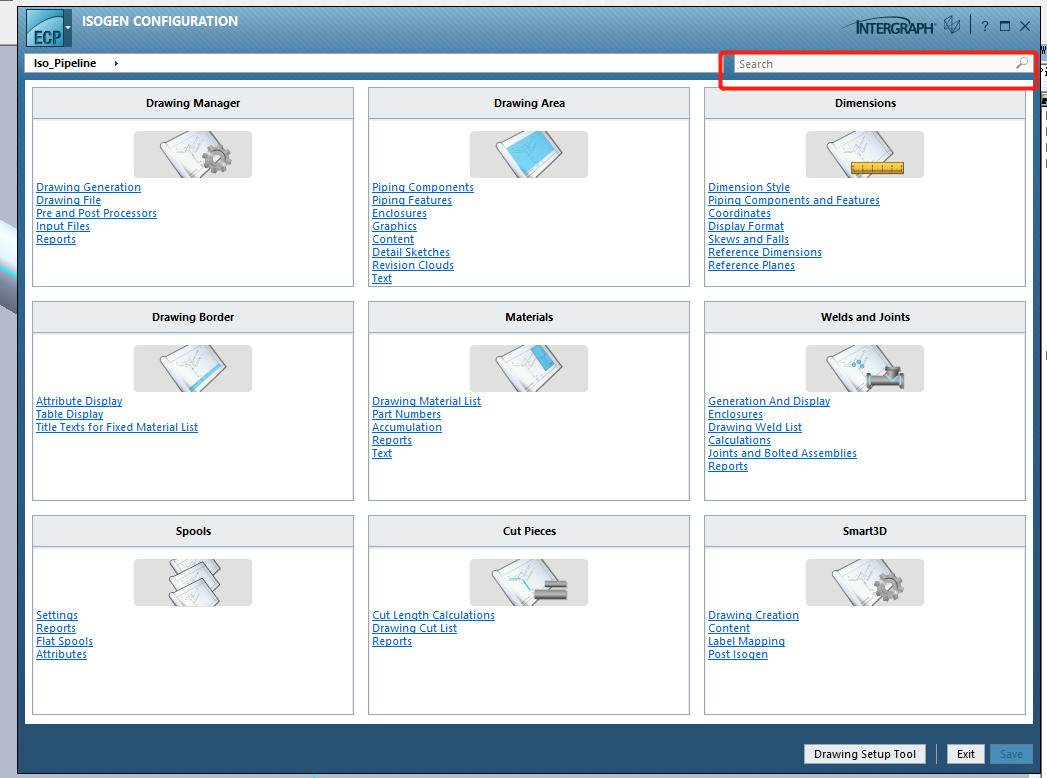1047x778 pixels.
Task: Click the Intergraph emblem icon
Action: click(952, 26)
